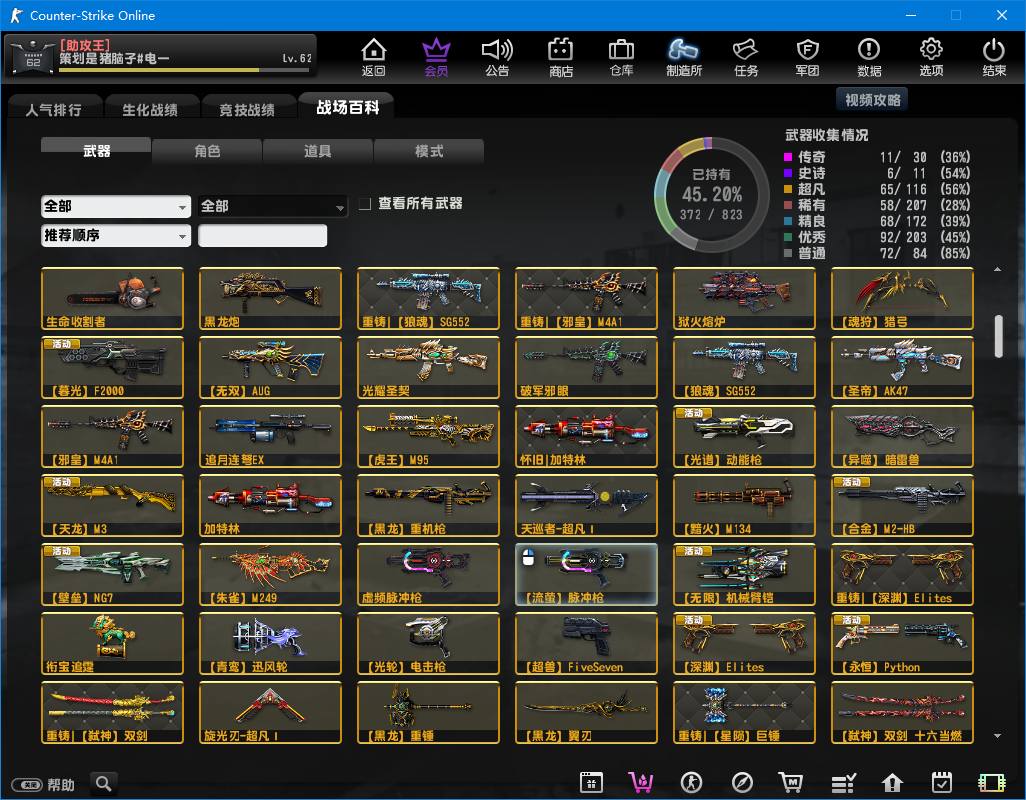
Task: Click the film strip icon in the bottom bar
Action: [x=991, y=782]
